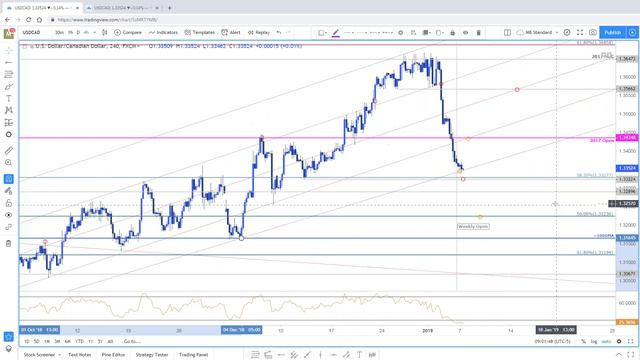This screenshot has width=640, height=360.
Task: Open the fill color square dropdown
Action: pos(440,33)
